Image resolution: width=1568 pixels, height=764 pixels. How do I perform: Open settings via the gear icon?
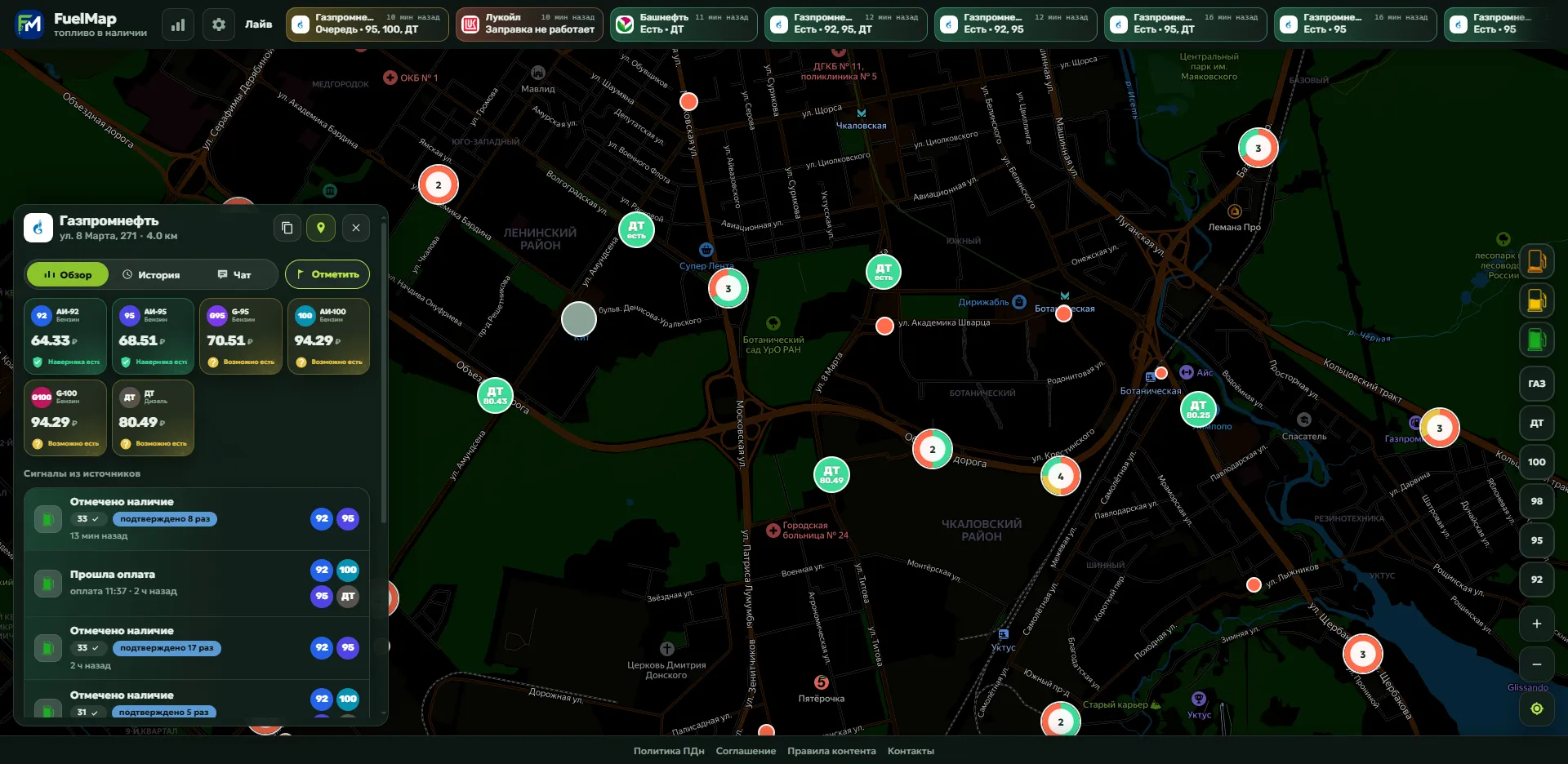point(219,24)
